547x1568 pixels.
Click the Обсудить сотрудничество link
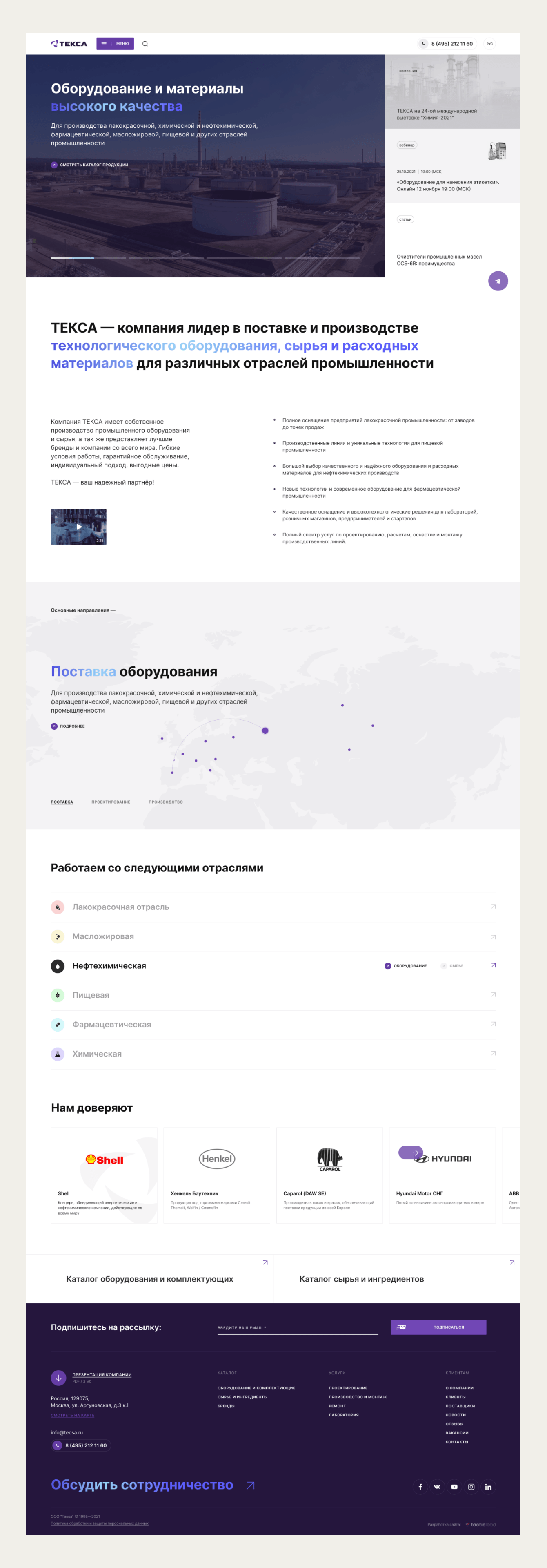point(142,1485)
